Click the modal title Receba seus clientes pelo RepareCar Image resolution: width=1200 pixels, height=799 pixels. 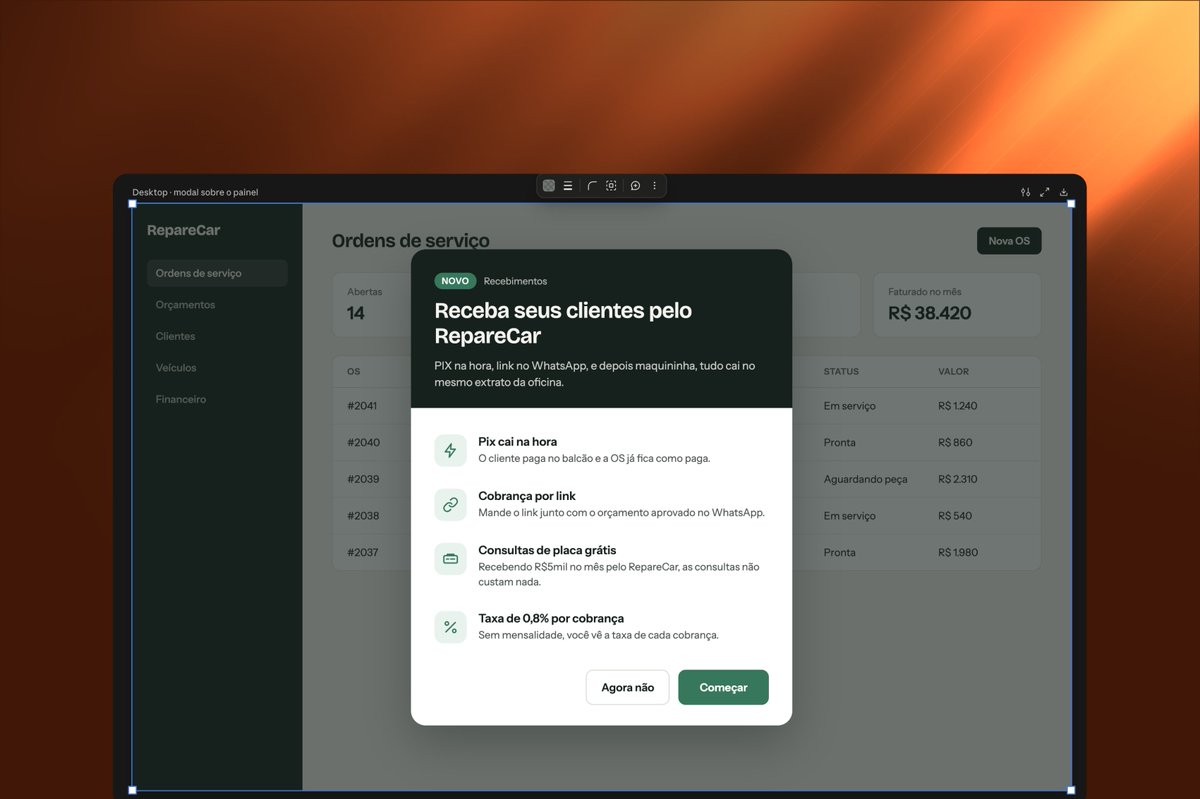(x=563, y=322)
